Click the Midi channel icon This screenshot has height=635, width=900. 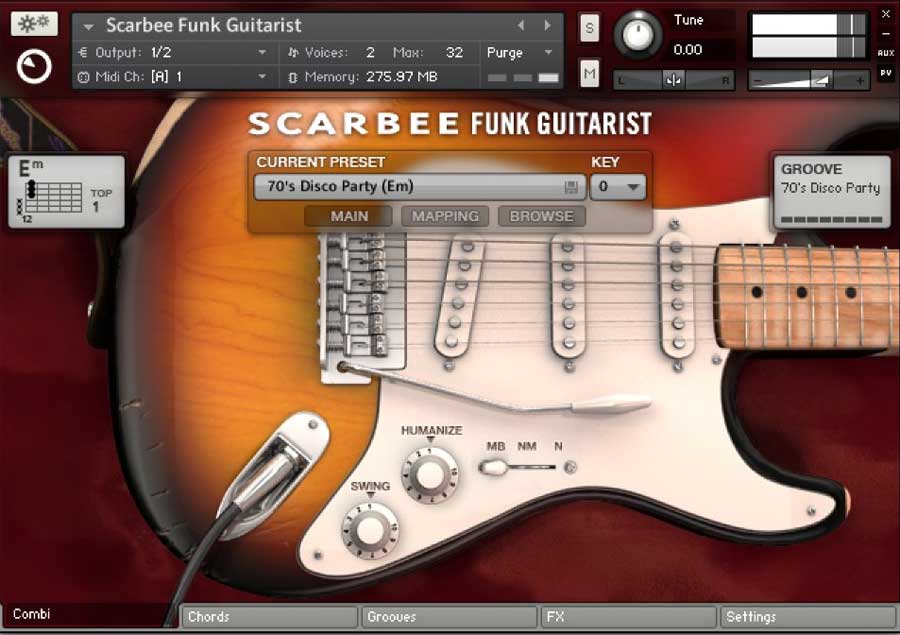tap(83, 76)
